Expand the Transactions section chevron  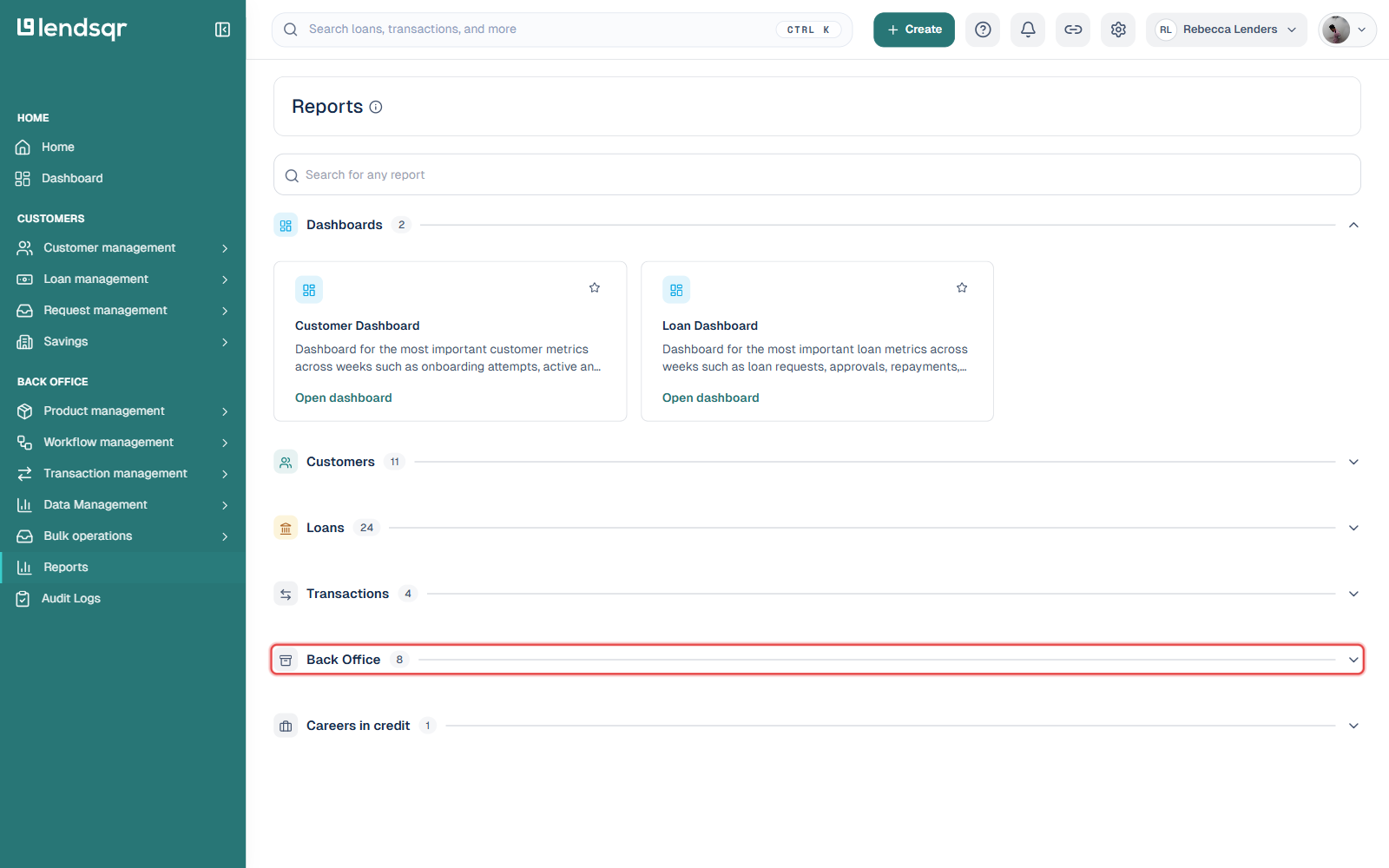tap(1353, 594)
